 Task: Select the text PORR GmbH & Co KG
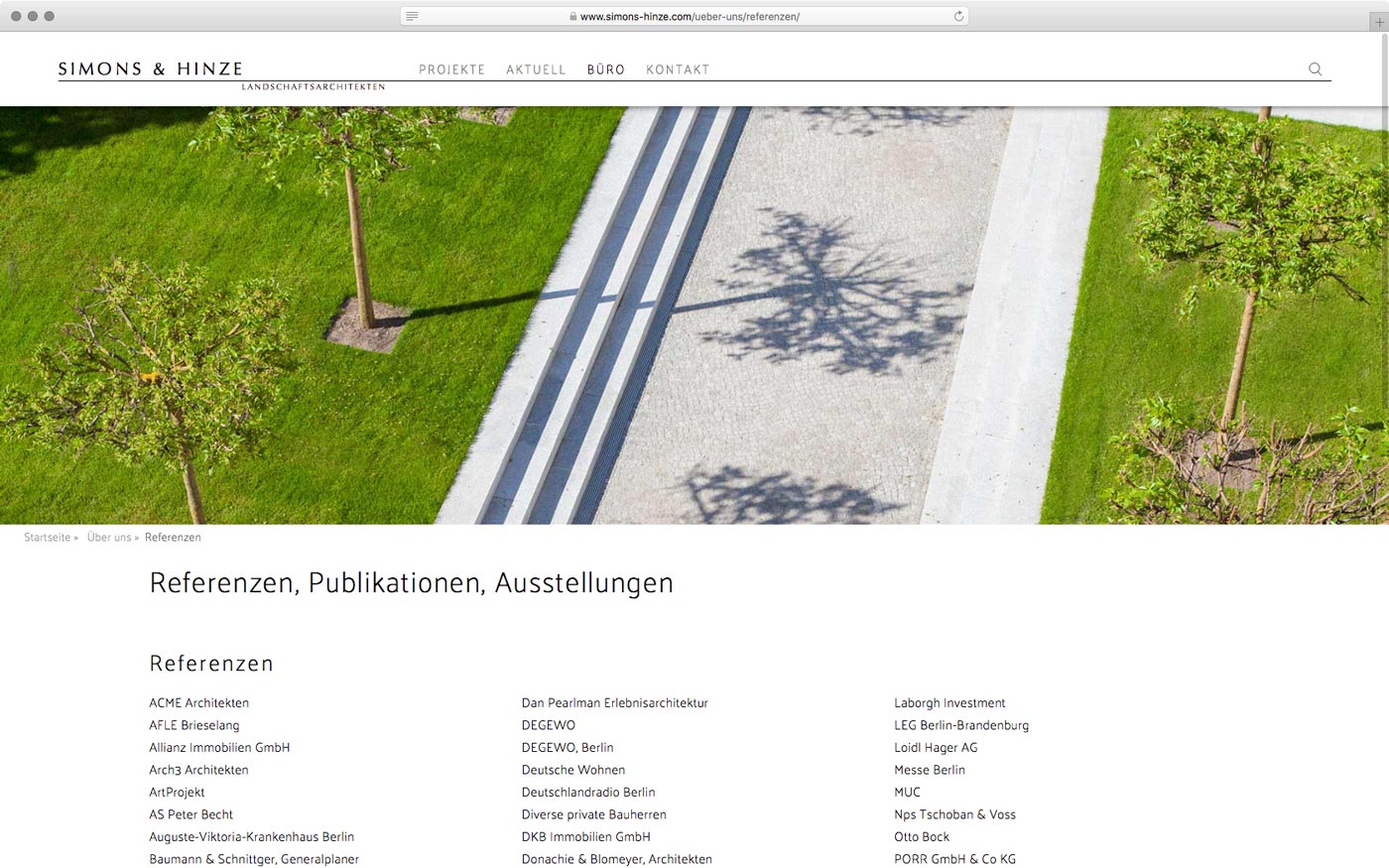954,859
